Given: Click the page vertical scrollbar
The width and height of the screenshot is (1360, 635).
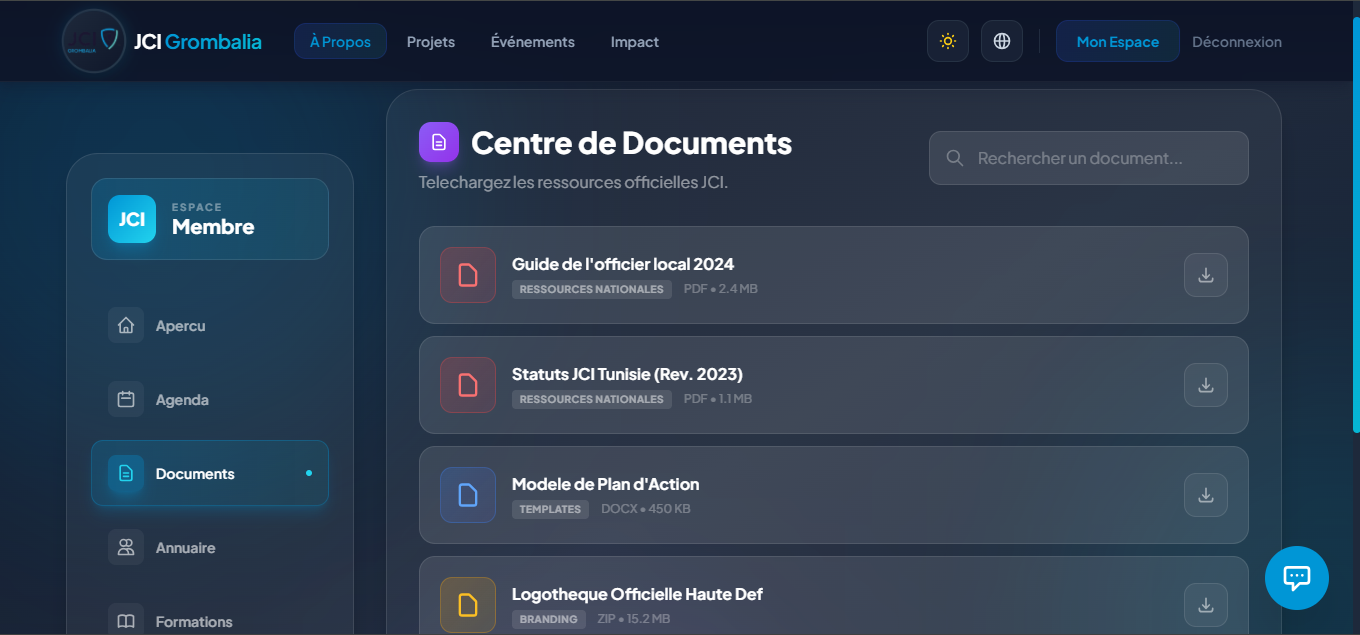Looking at the screenshot, I should tap(1356, 225).
